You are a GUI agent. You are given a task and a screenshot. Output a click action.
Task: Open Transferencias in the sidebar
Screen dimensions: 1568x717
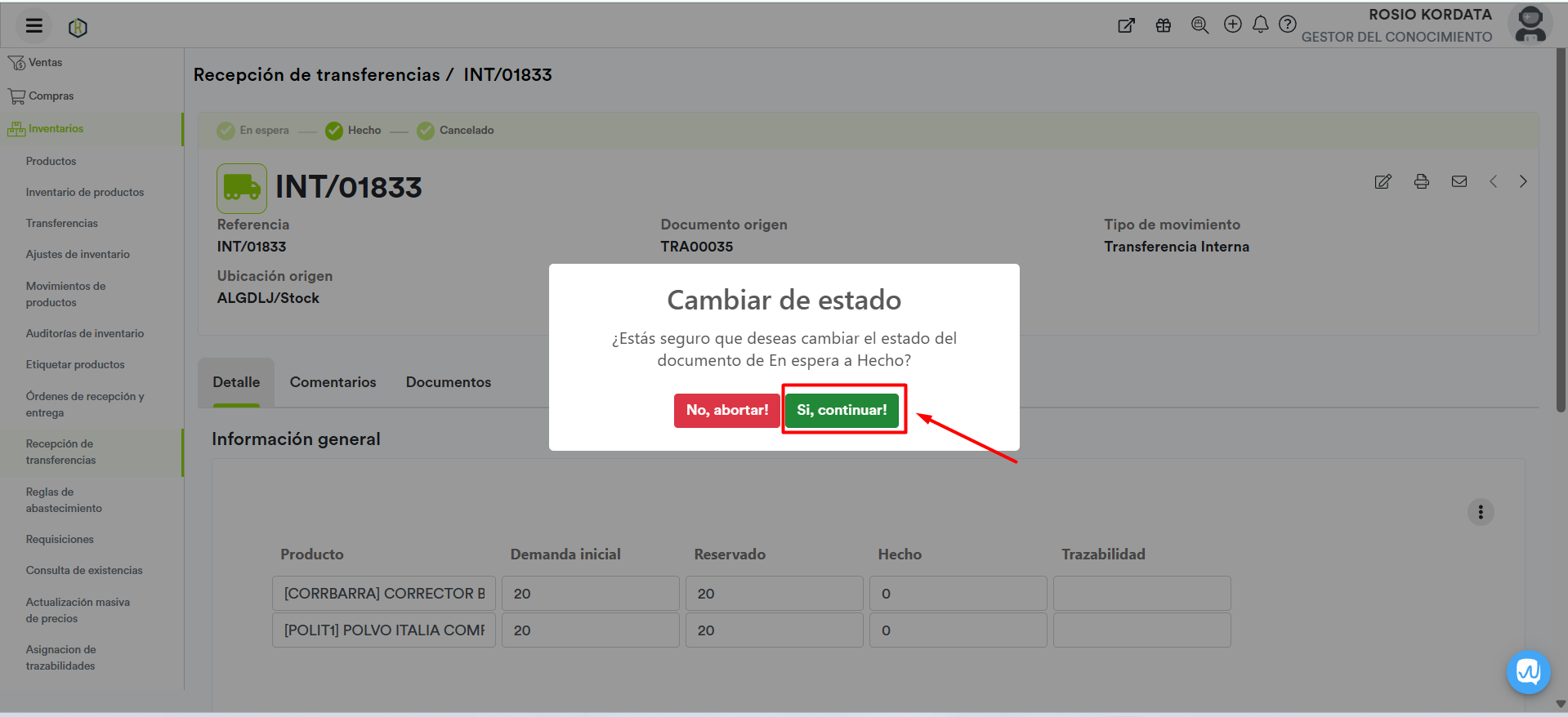coord(61,223)
